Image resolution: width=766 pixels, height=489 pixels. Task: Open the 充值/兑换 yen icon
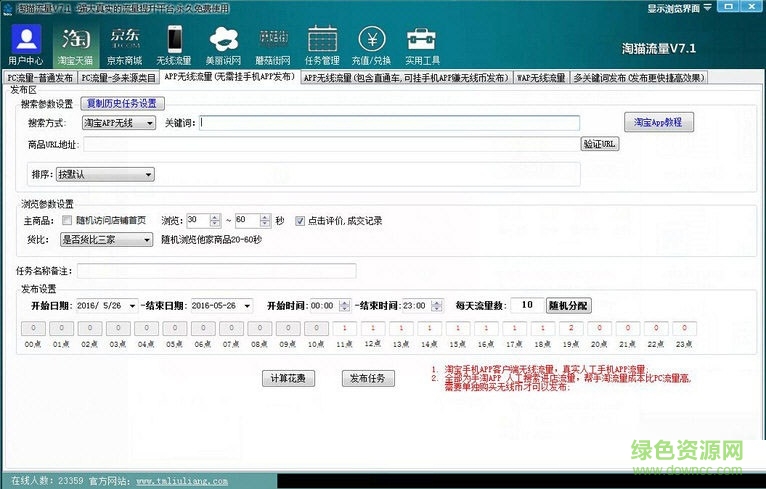pyautogui.click(x=372, y=46)
